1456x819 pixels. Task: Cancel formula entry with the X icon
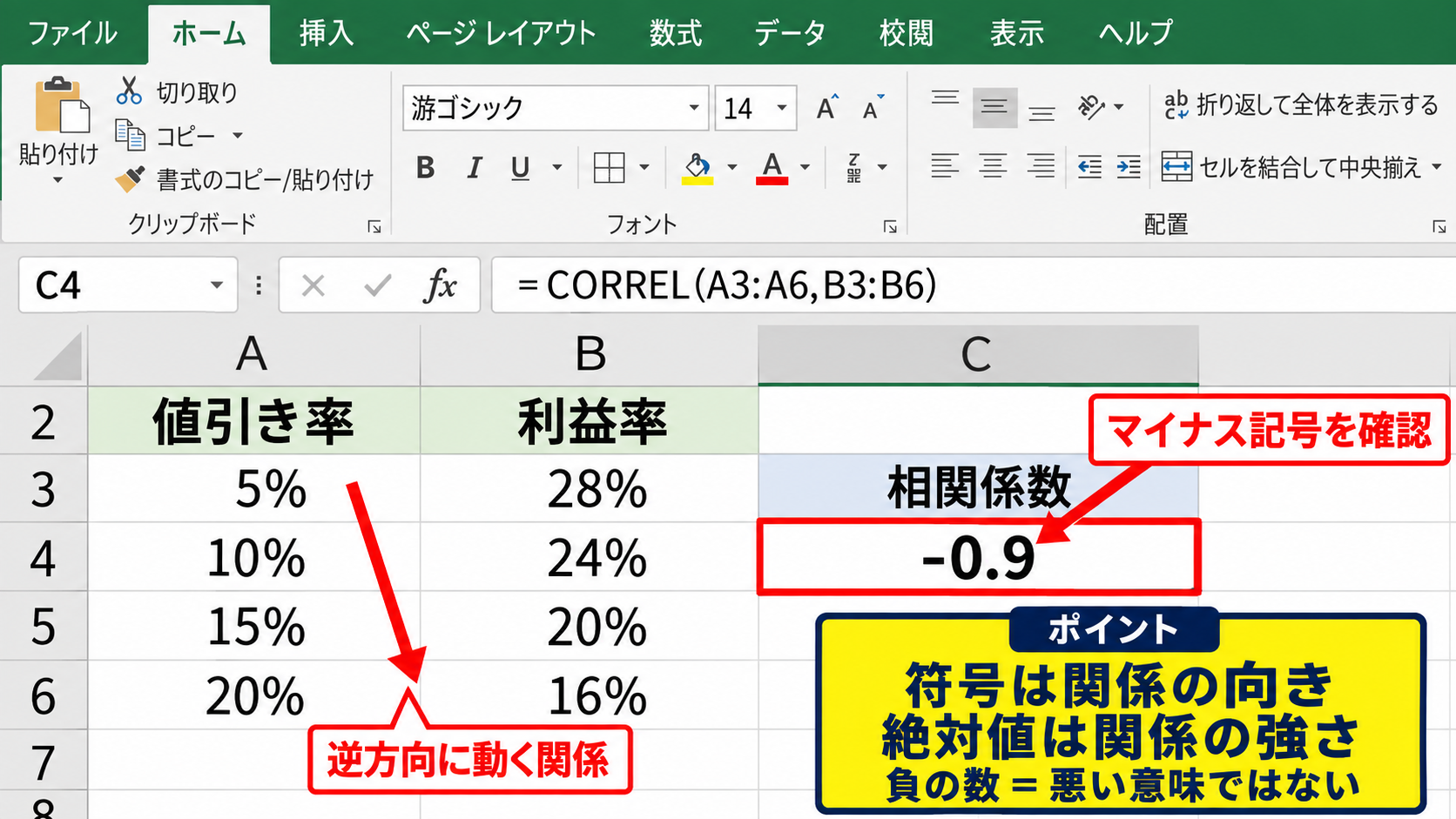pyautogui.click(x=313, y=285)
